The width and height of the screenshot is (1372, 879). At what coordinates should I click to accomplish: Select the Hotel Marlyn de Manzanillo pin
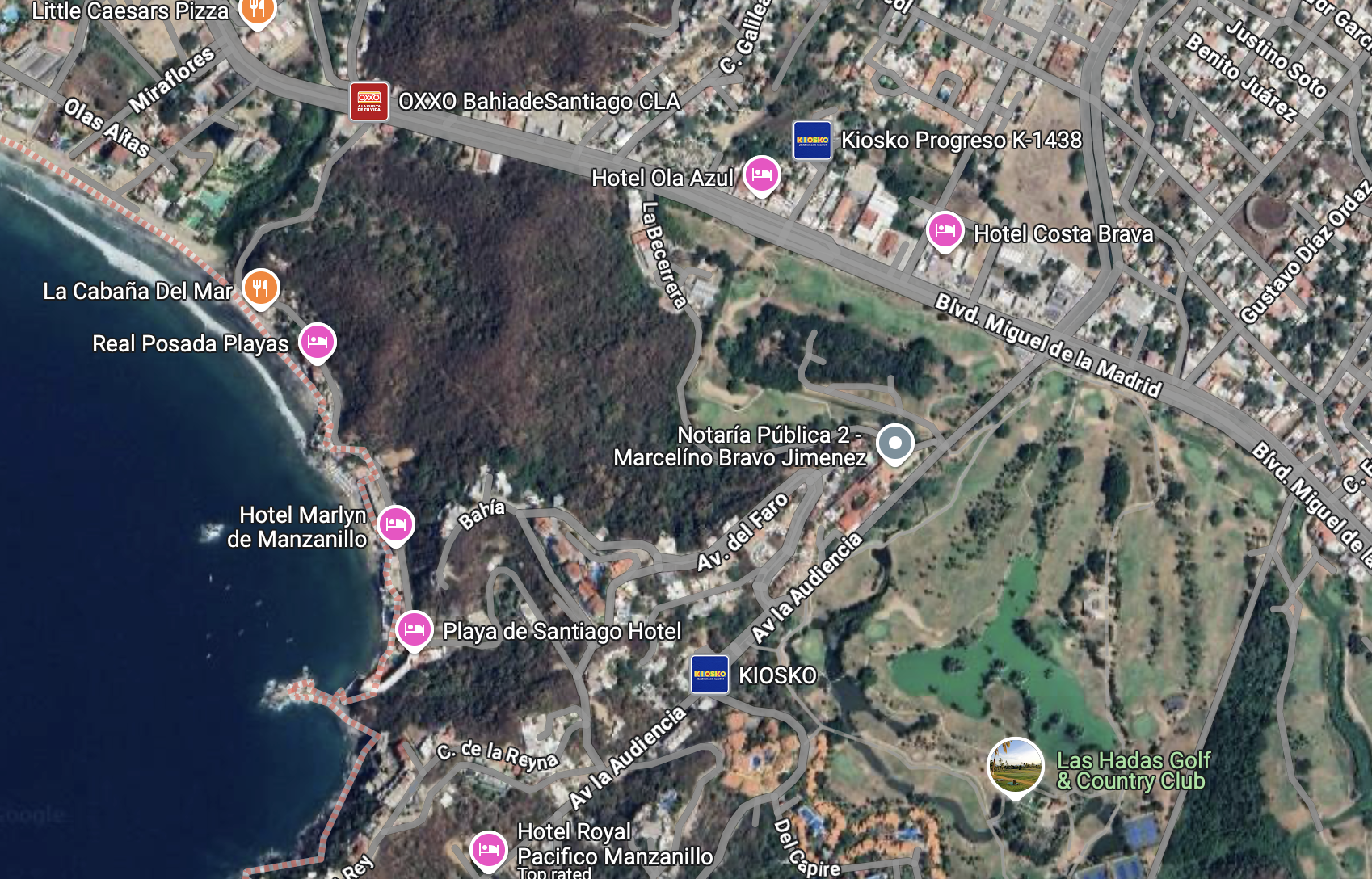click(x=396, y=526)
